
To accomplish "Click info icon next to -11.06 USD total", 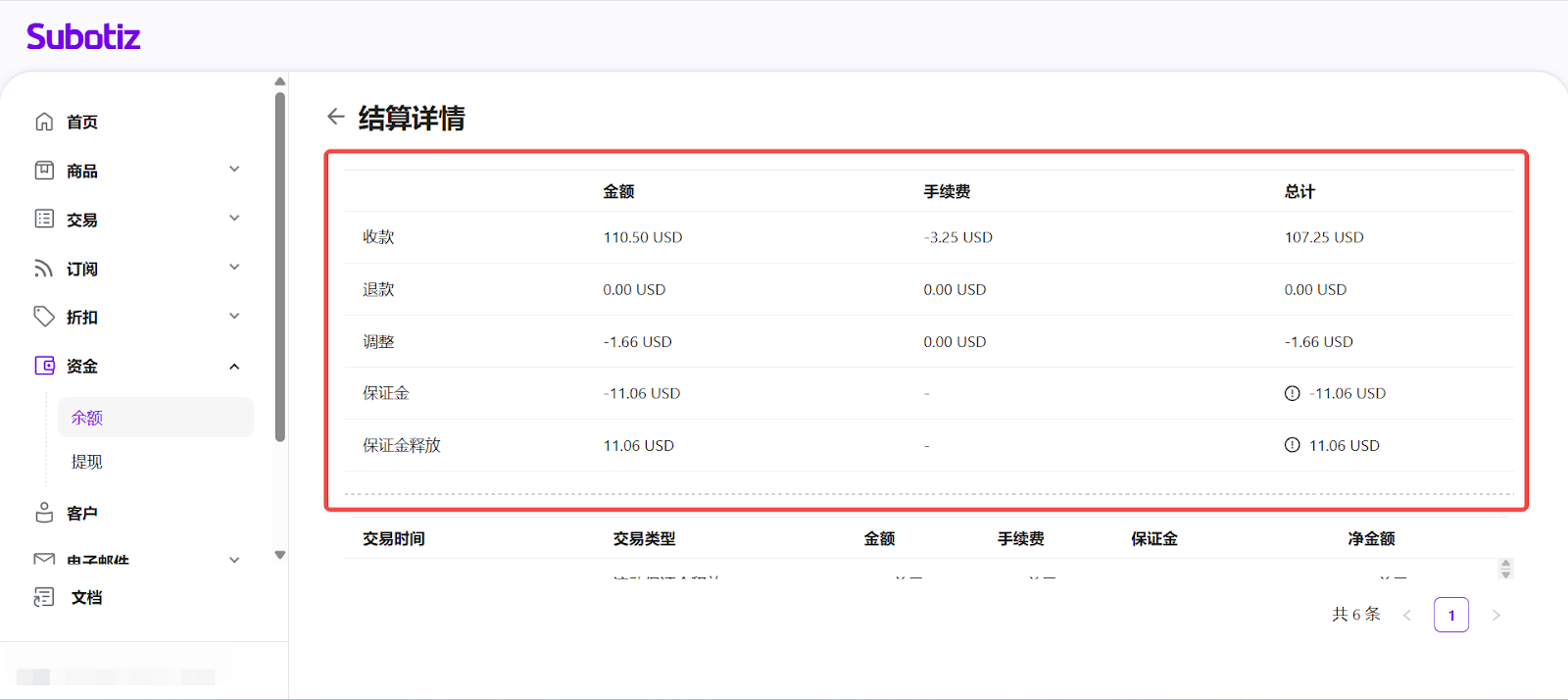I will (x=1292, y=393).
